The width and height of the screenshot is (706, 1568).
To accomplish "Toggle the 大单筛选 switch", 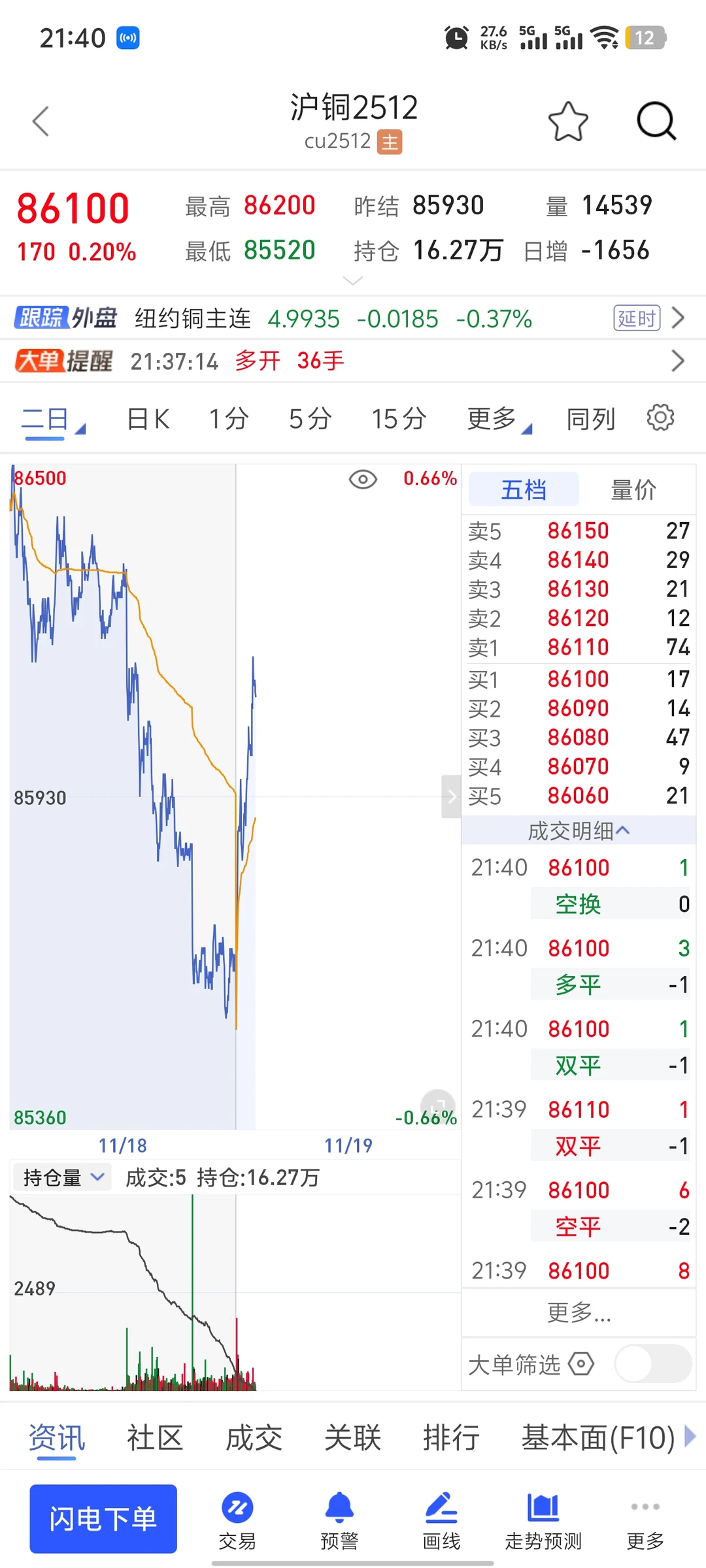I will click(x=653, y=1364).
